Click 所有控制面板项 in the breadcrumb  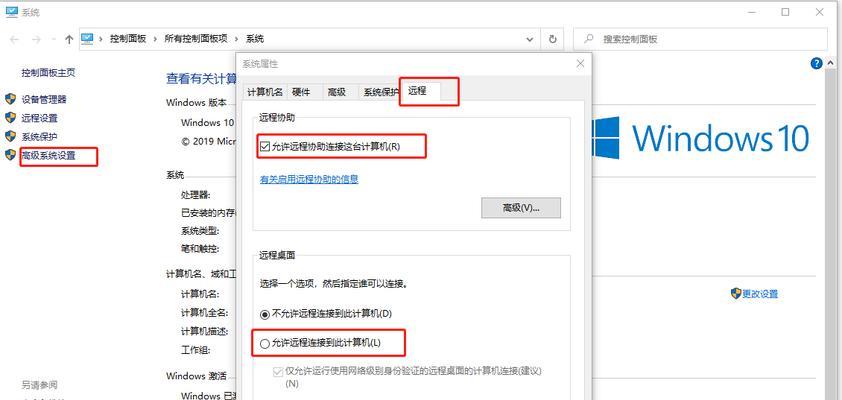point(195,39)
